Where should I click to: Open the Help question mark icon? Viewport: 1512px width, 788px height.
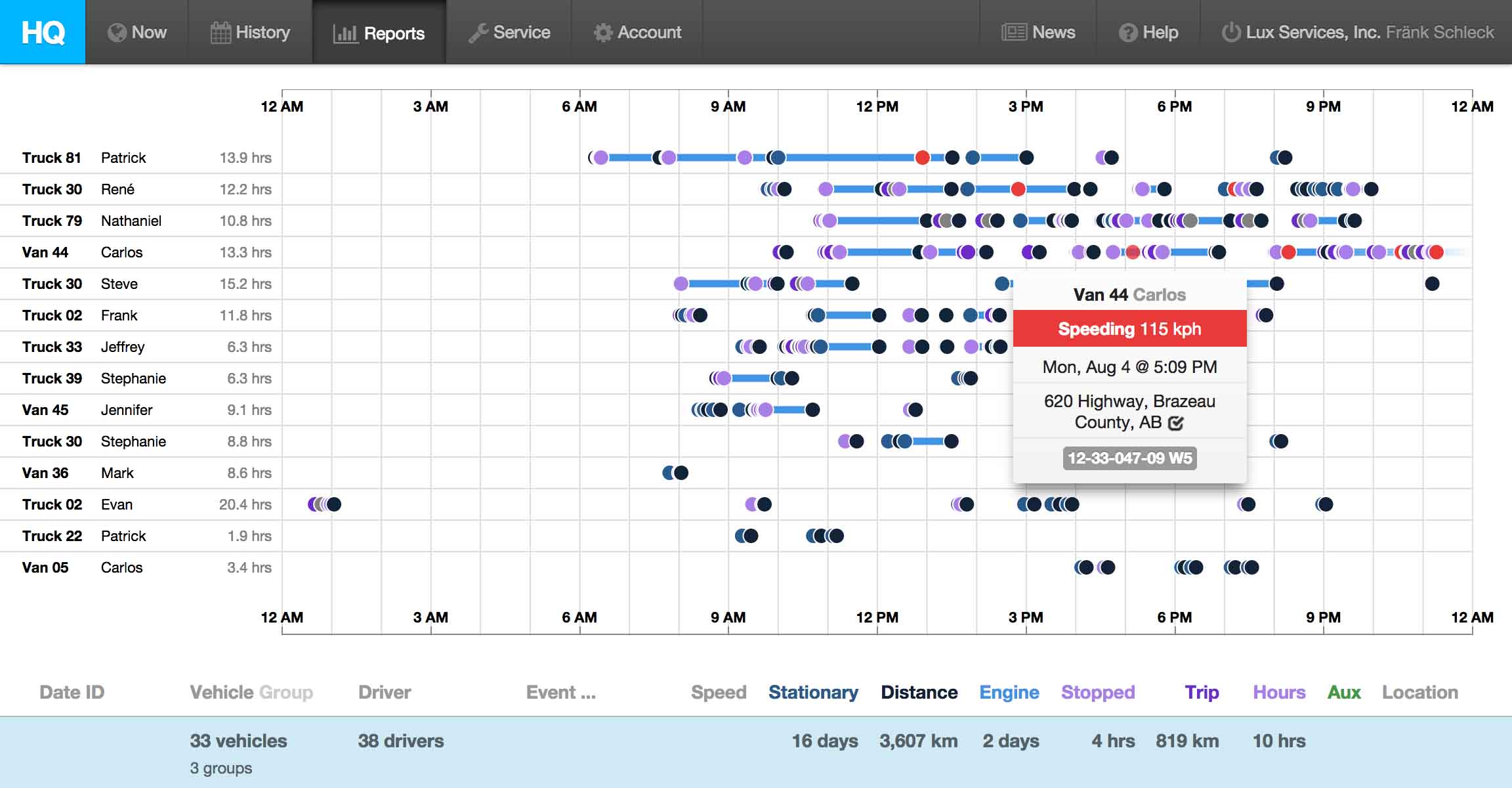1128,33
